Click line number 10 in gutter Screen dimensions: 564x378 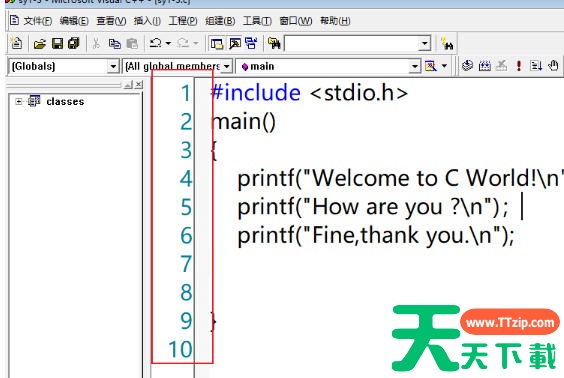(180, 349)
